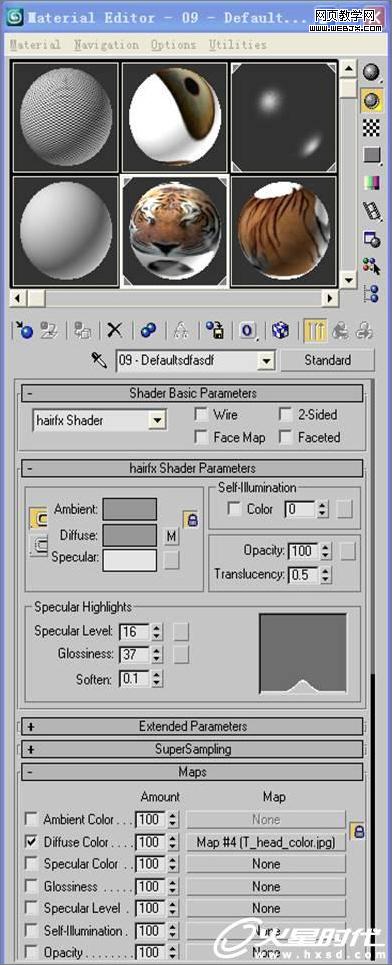Click the Diffuse M map button
392x965 pixels.
tap(172, 537)
